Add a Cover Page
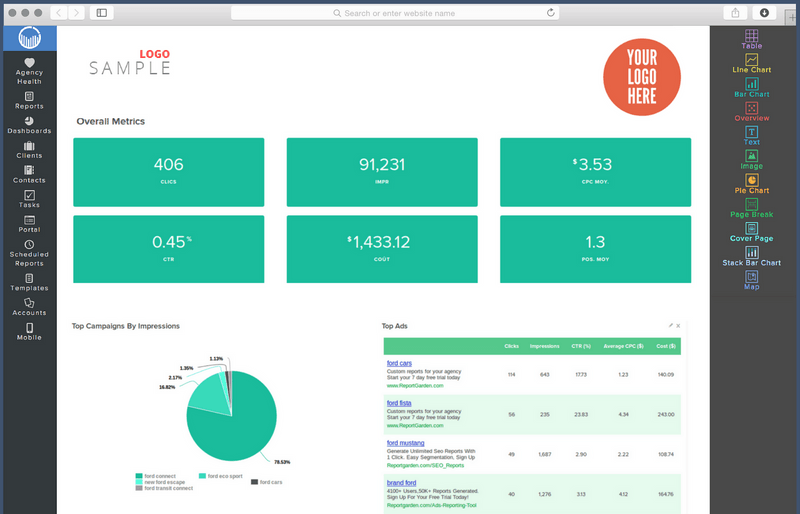800x514 pixels. pyautogui.click(x=752, y=232)
